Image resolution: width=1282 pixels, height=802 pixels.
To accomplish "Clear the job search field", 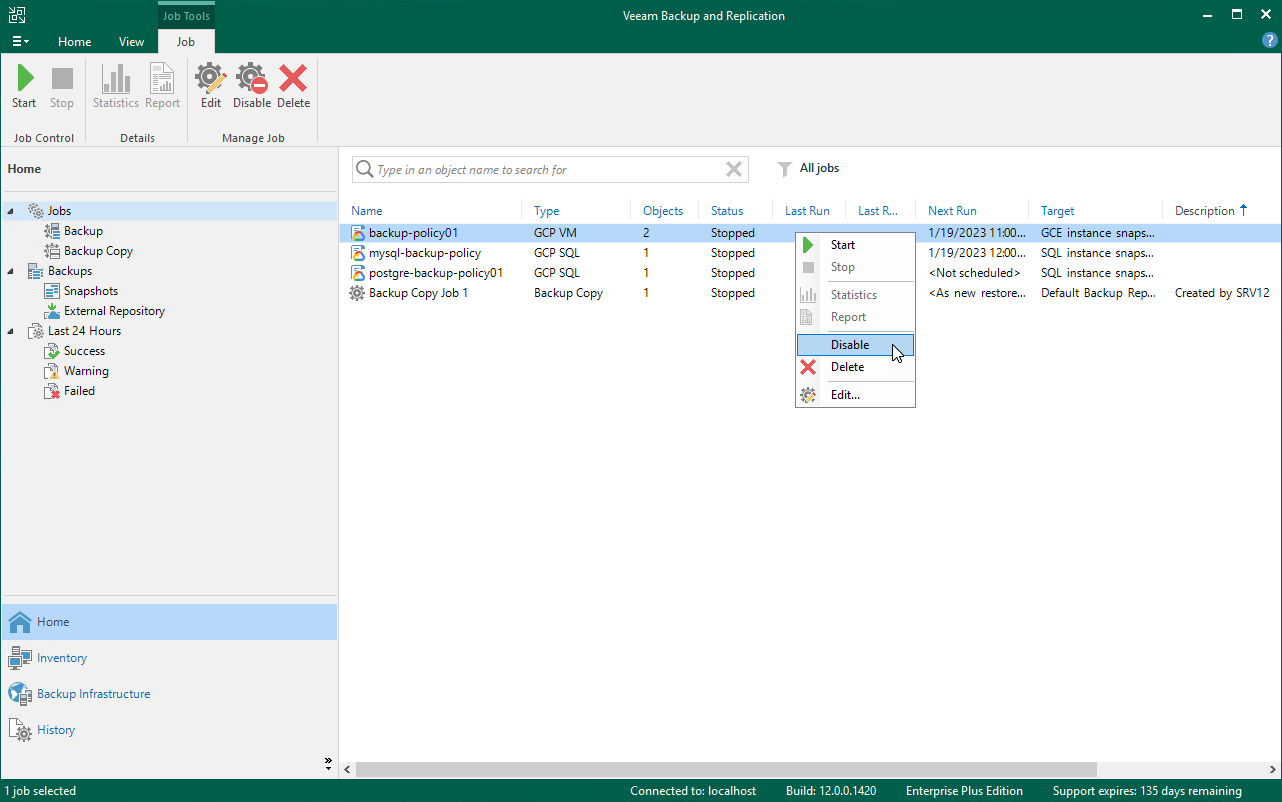I will tap(734, 170).
